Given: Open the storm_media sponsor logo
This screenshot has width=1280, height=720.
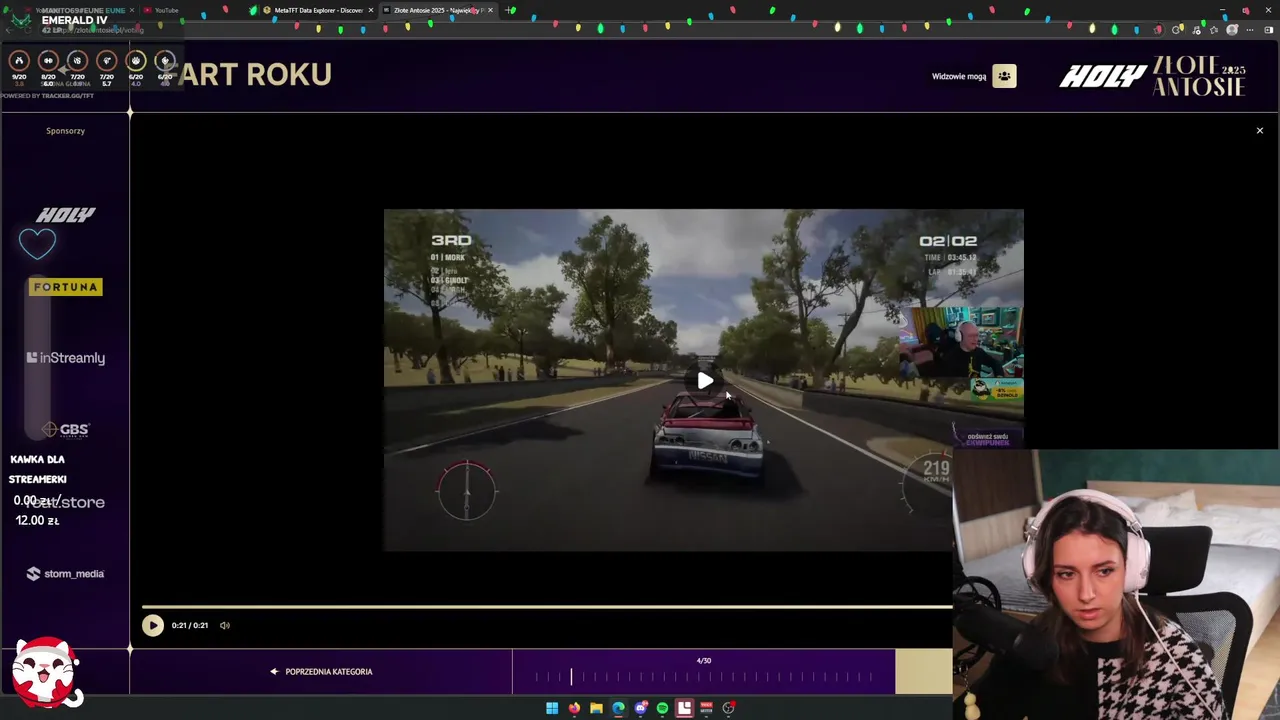Looking at the screenshot, I should (66, 574).
